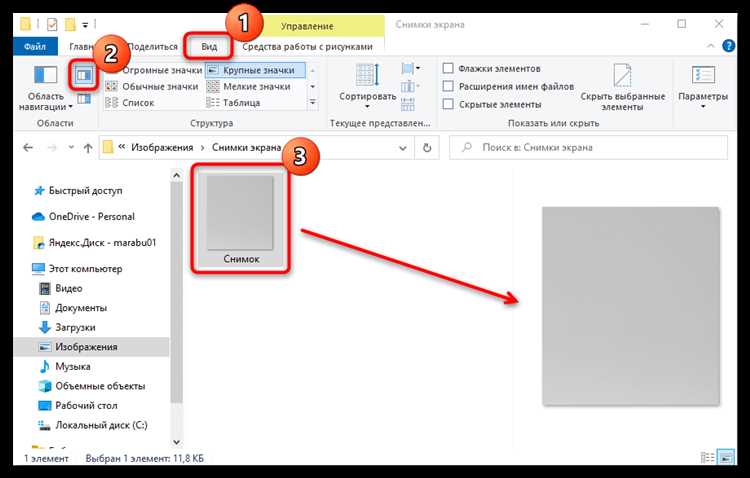
Task: Open the Сортировать menu
Action: pyautogui.click(x=367, y=87)
